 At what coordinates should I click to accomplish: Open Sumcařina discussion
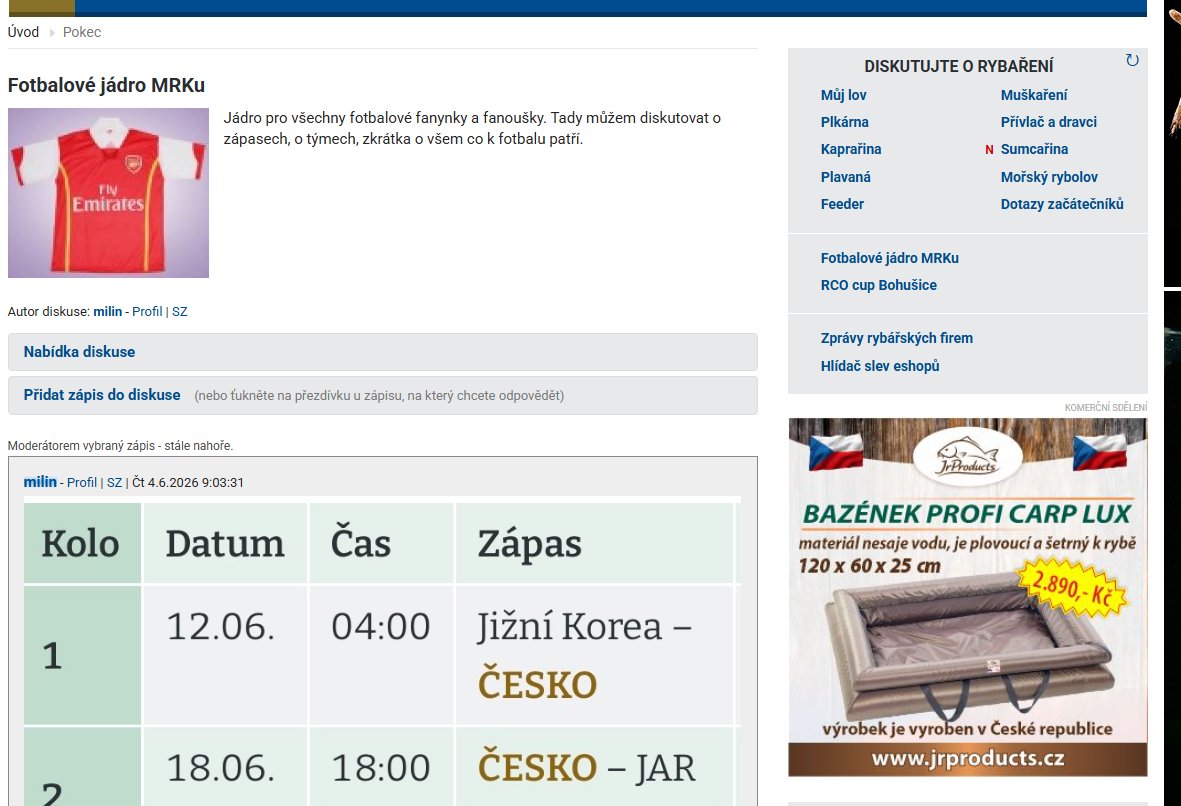(1034, 149)
